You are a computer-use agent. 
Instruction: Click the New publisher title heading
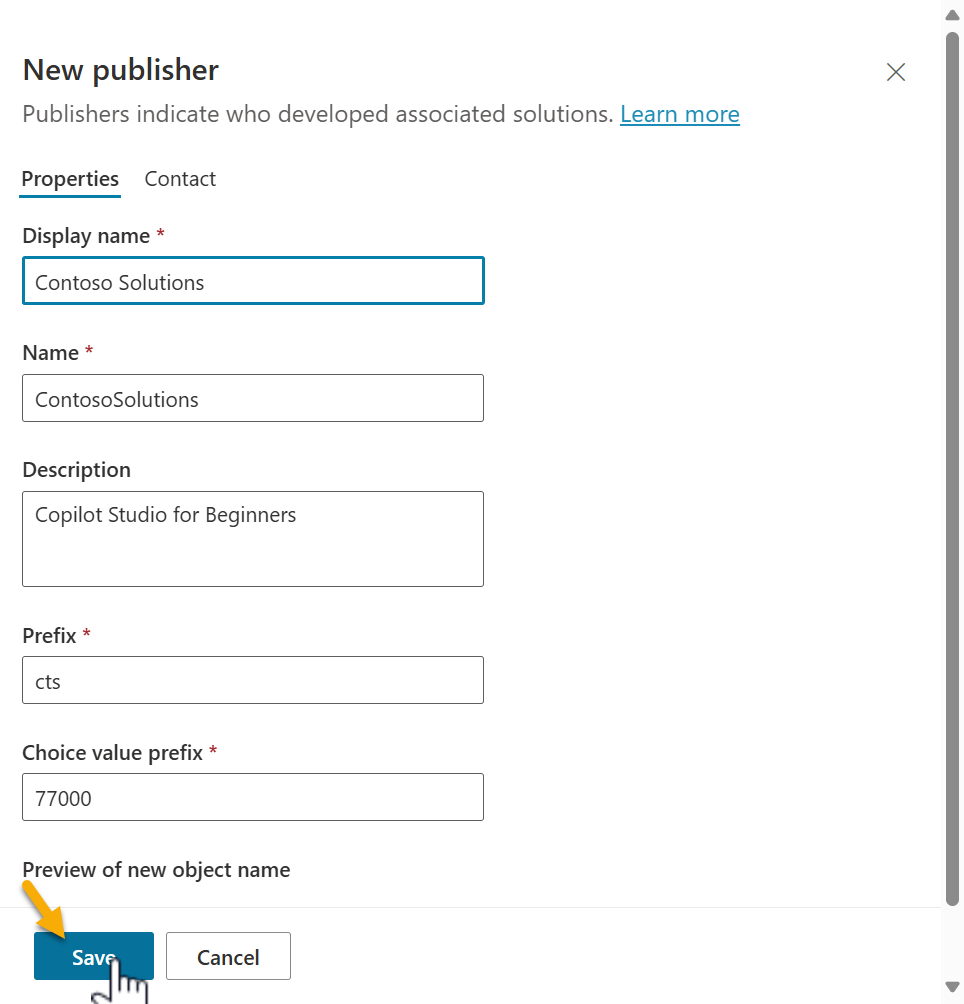(x=120, y=70)
